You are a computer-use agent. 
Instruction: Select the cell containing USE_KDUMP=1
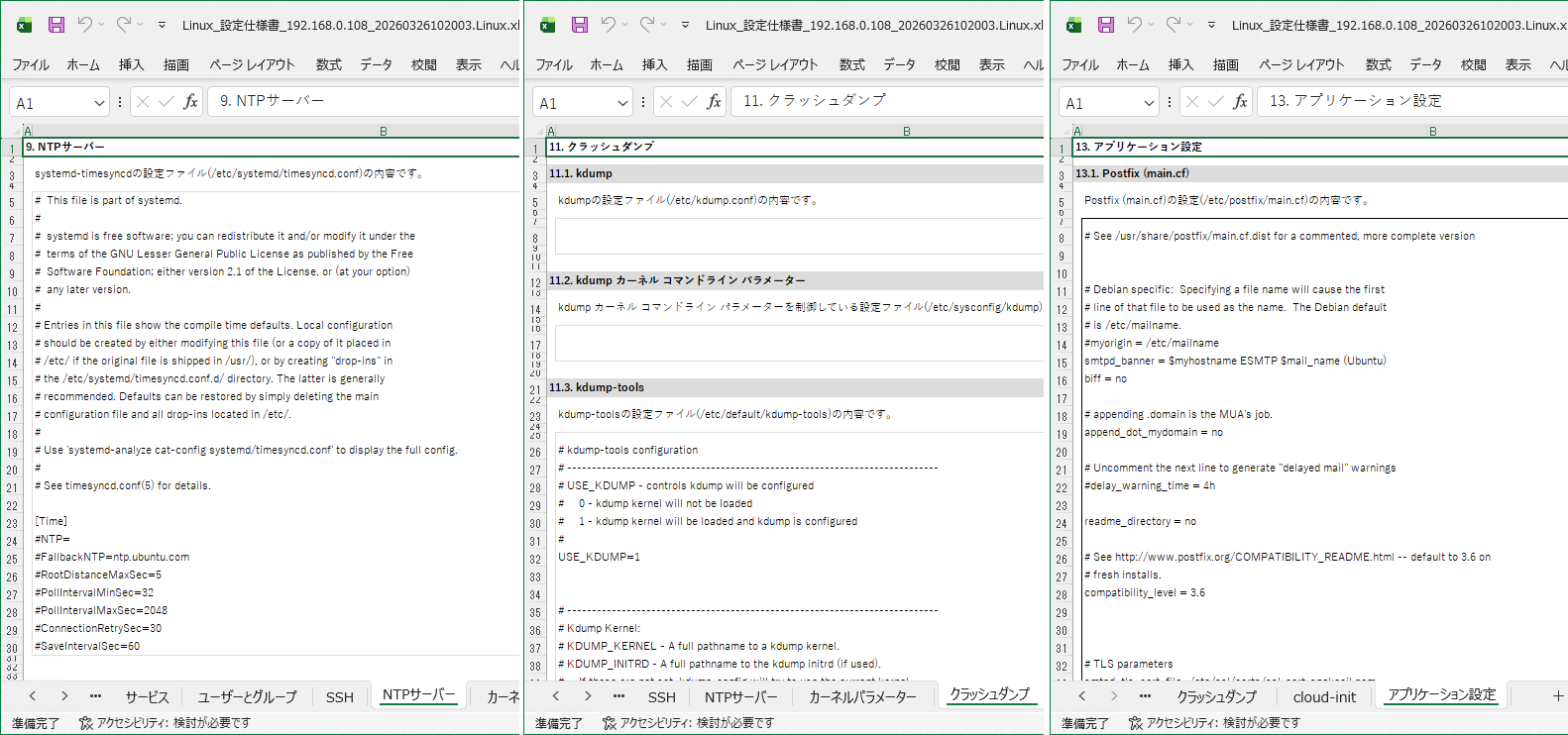(x=599, y=557)
